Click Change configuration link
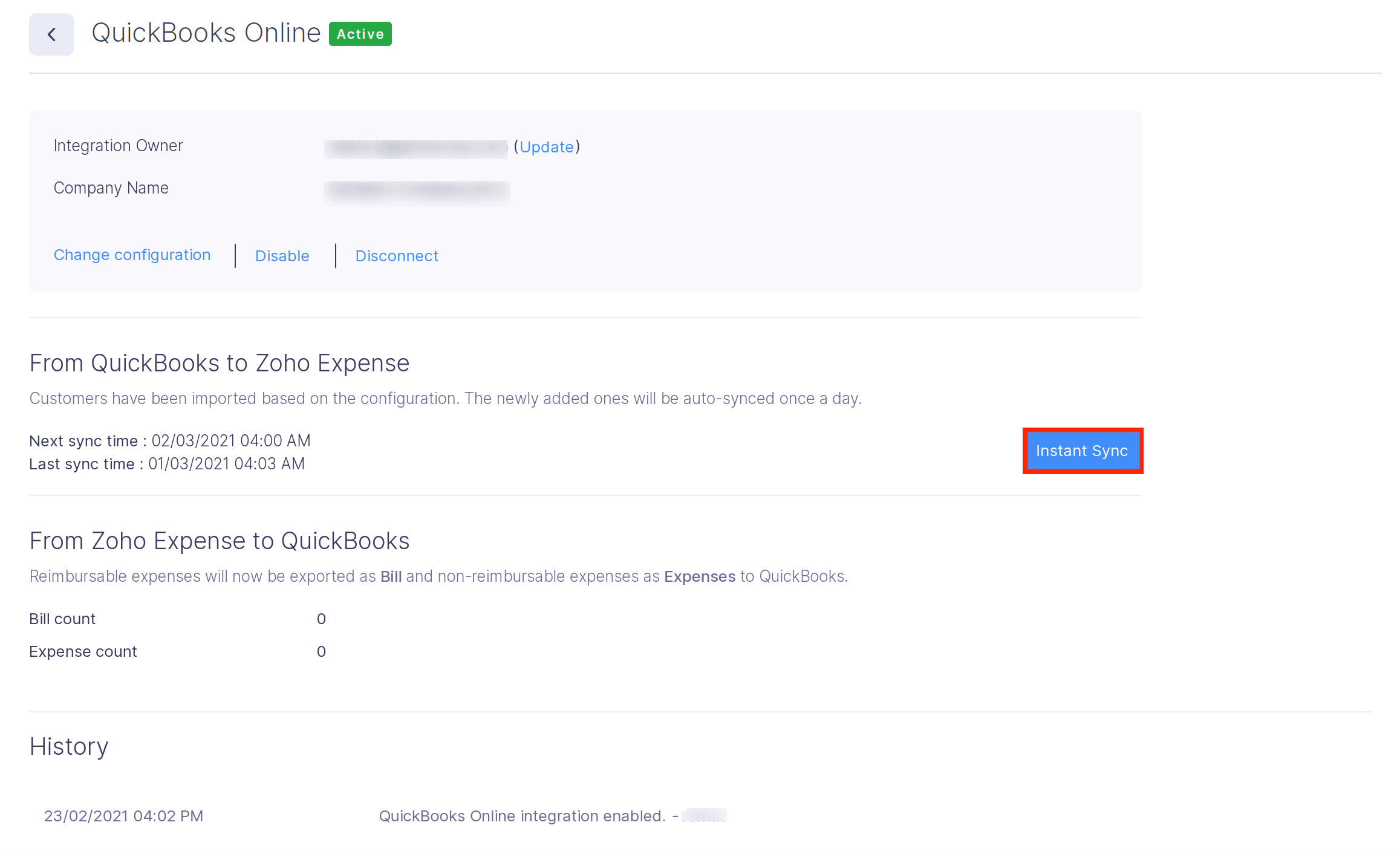This screenshot has width=1400, height=854. click(x=132, y=255)
